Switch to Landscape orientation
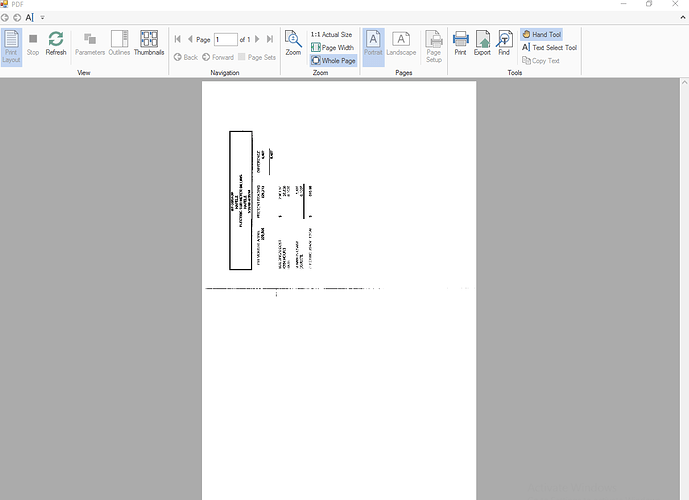The width and height of the screenshot is (689, 500). pos(401,44)
